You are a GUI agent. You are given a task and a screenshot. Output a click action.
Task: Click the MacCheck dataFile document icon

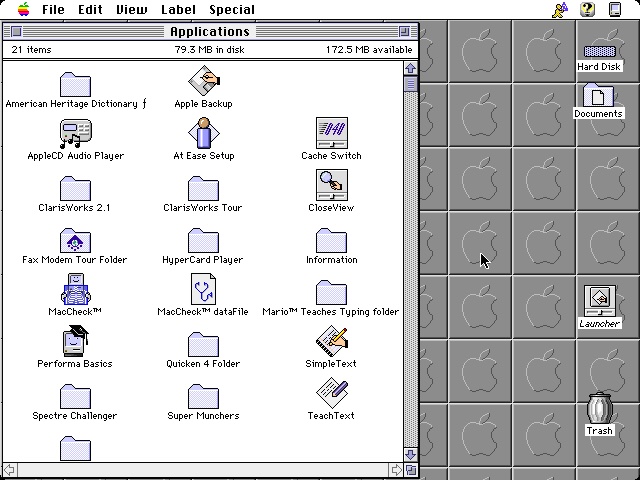tap(203, 289)
